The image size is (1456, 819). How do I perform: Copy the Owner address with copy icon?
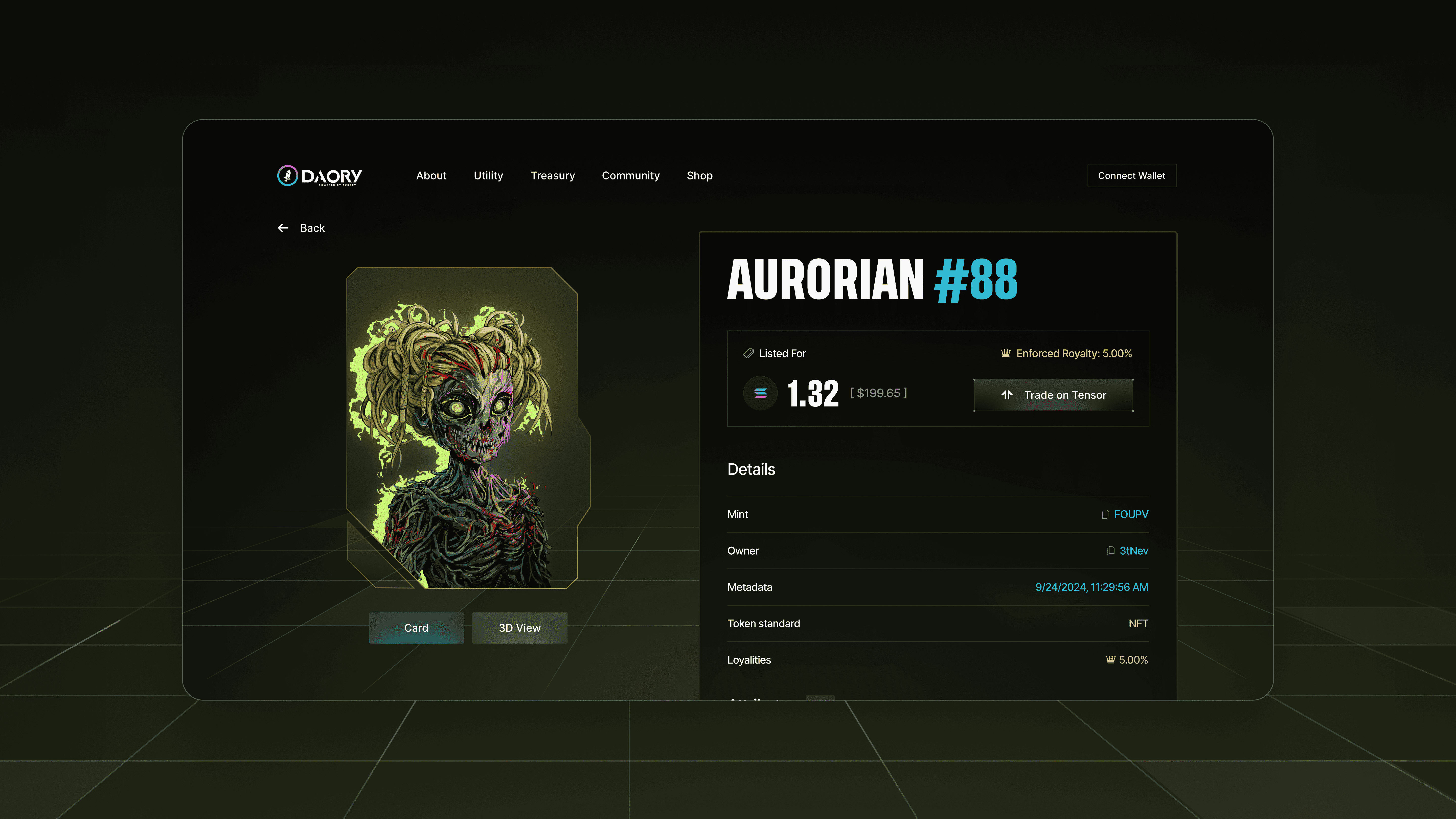coord(1111,551)
